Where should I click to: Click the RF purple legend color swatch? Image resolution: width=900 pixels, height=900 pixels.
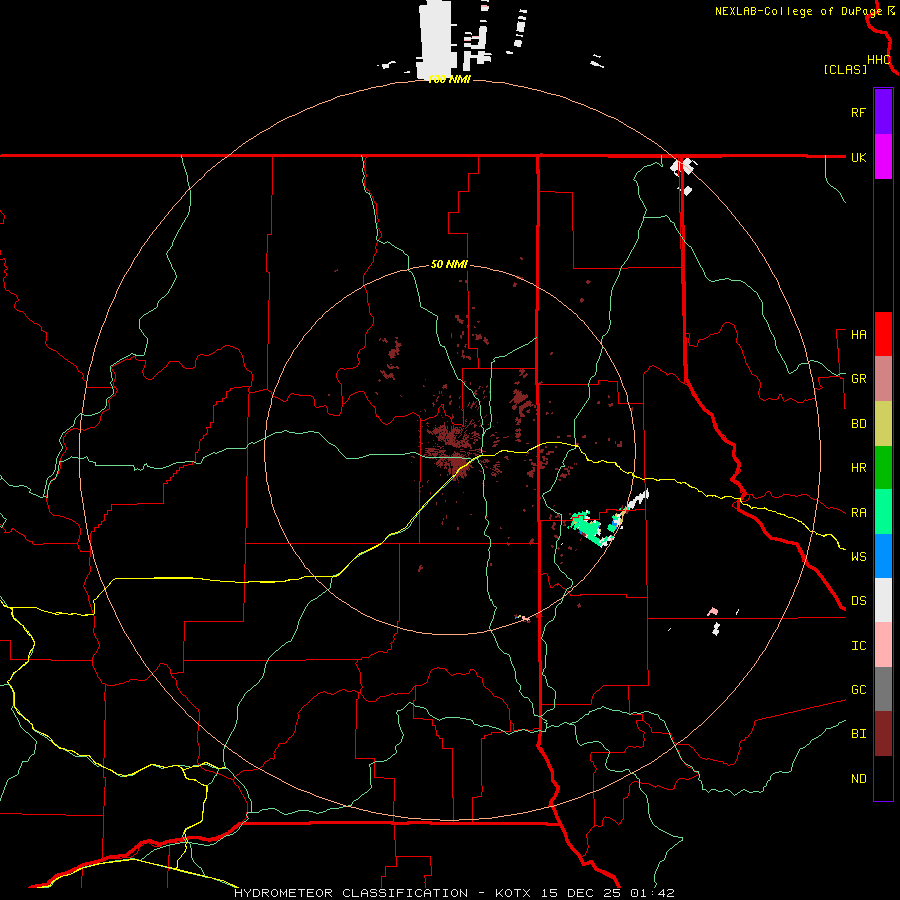[x=883, y=111]
